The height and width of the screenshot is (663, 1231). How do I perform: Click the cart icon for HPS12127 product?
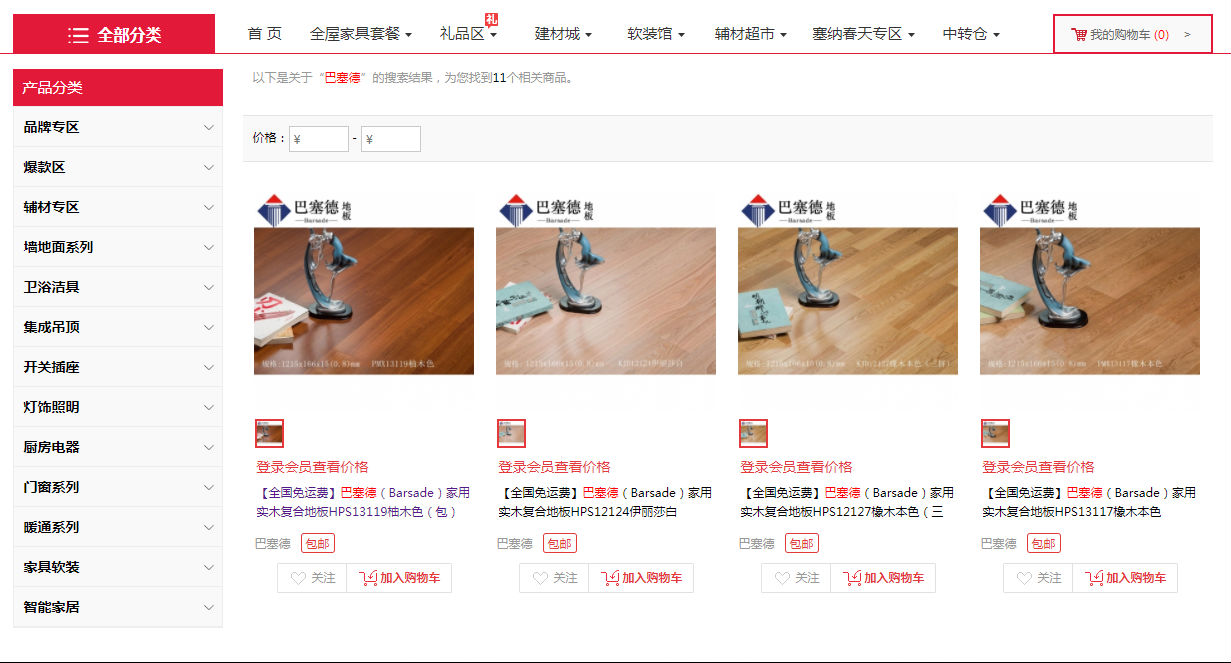pos(852,578)
